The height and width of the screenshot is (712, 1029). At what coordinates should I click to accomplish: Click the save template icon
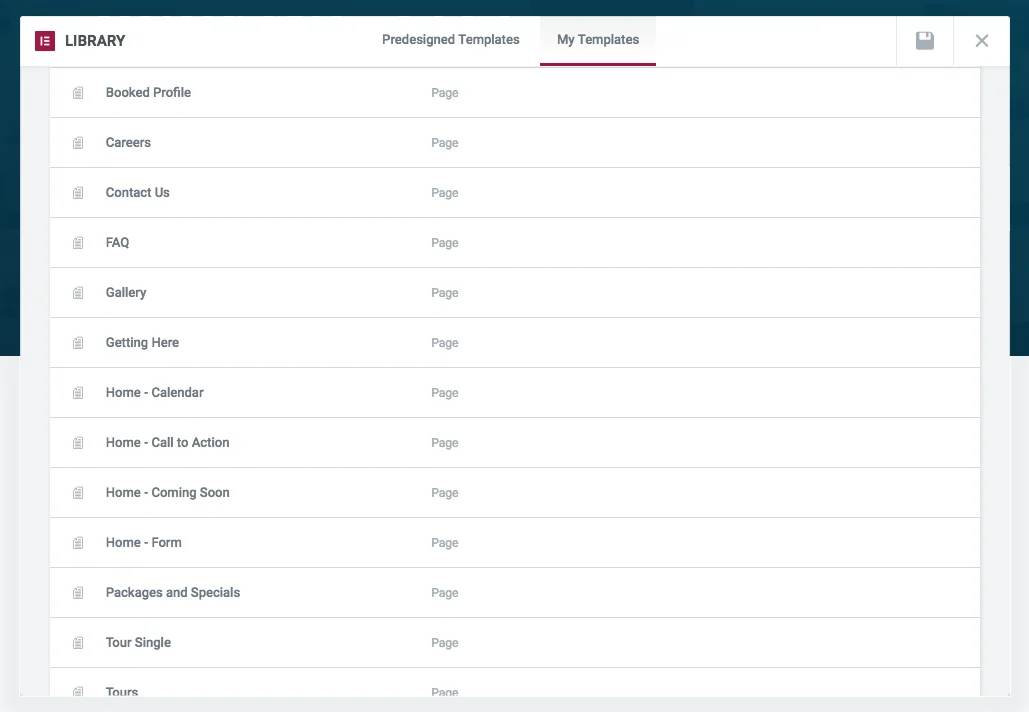point(924,41)
